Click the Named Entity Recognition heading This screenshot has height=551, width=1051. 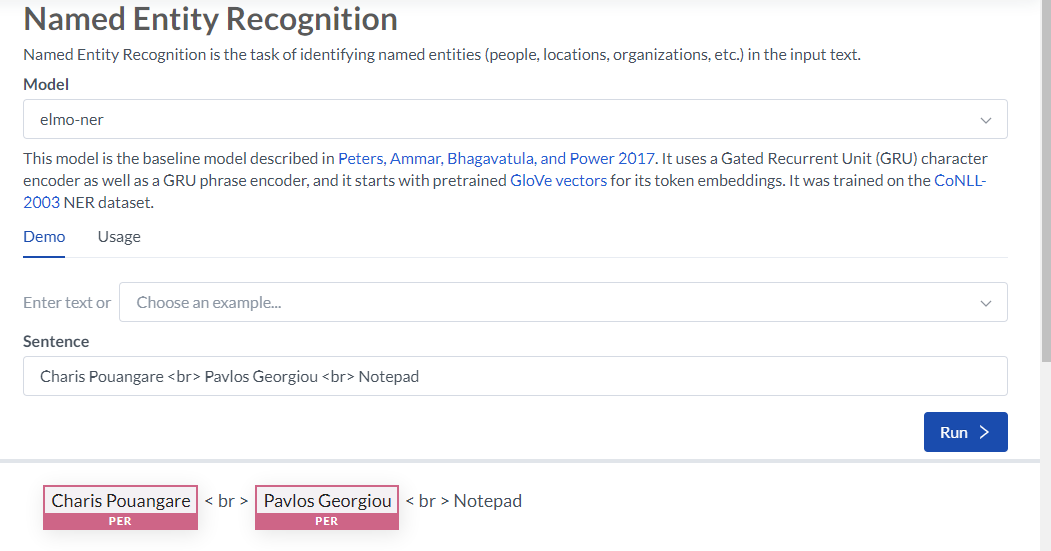click(x=210, y=18)
